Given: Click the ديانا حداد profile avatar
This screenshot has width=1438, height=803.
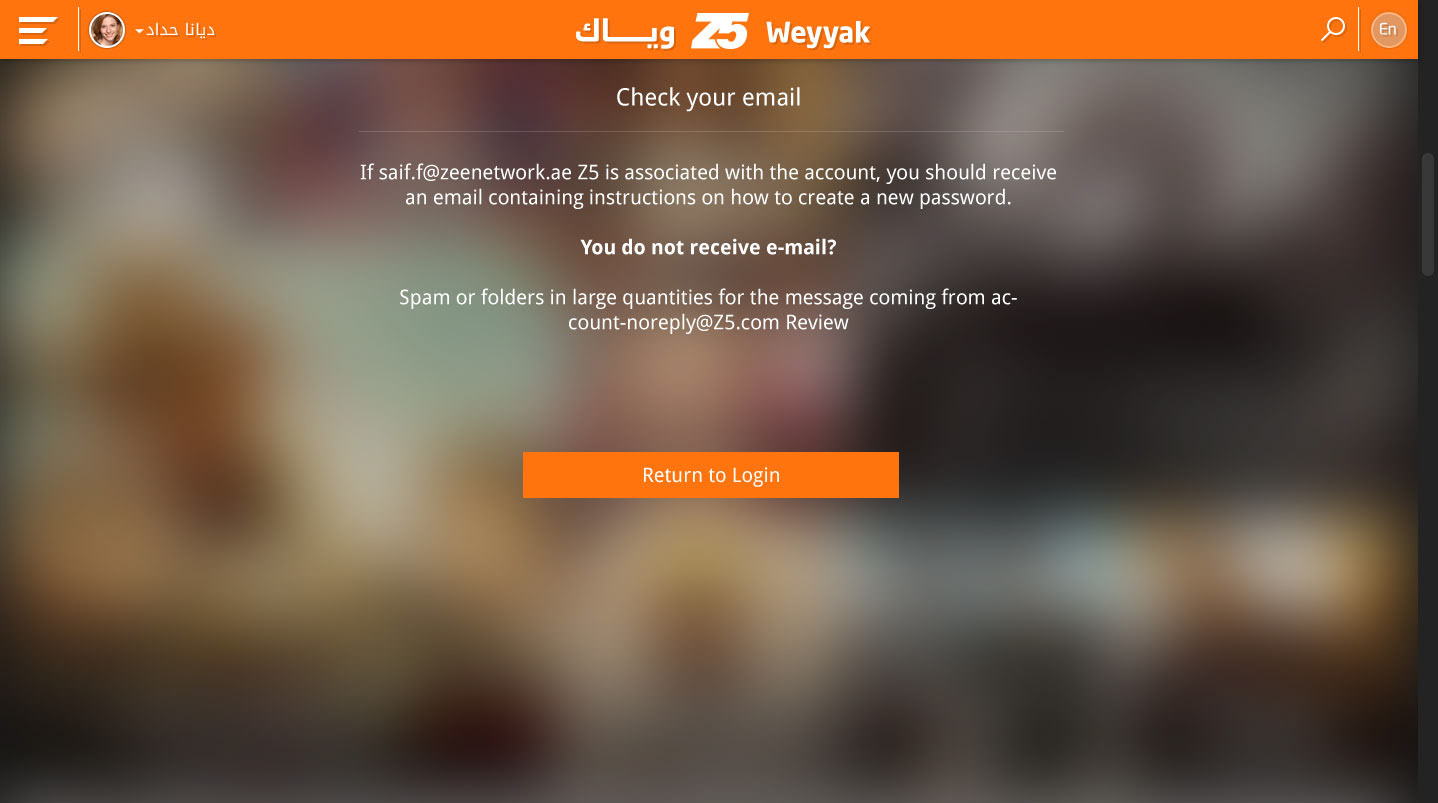Looking at the screenshot, I should point(107,30).
